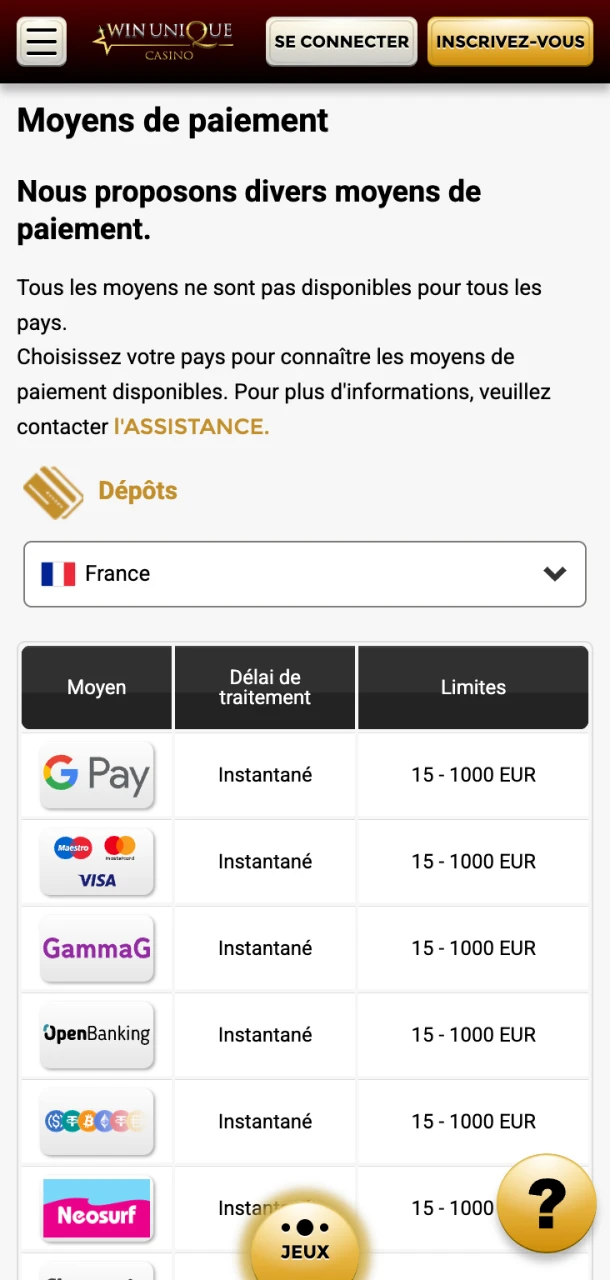
Task: Click the OpenBanking payment icon
Action: point(96,1035)
